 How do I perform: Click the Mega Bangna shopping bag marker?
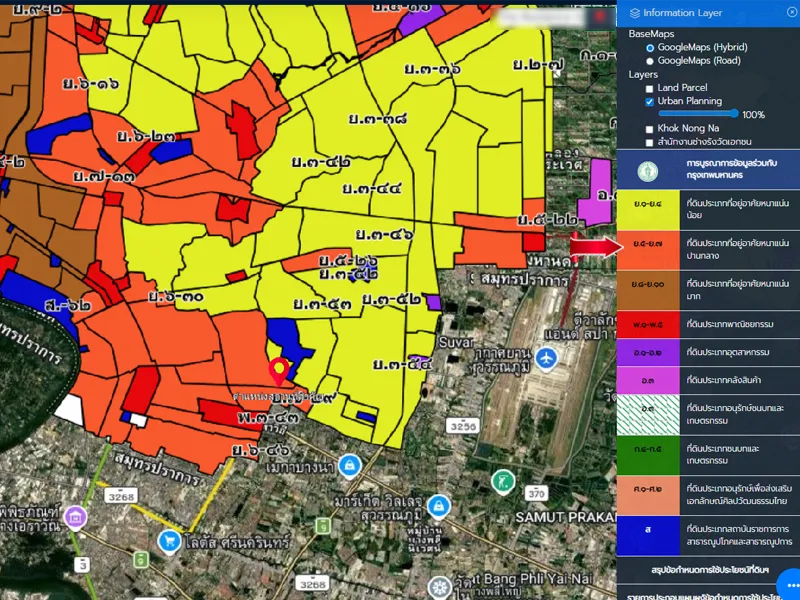pos(348,465)
